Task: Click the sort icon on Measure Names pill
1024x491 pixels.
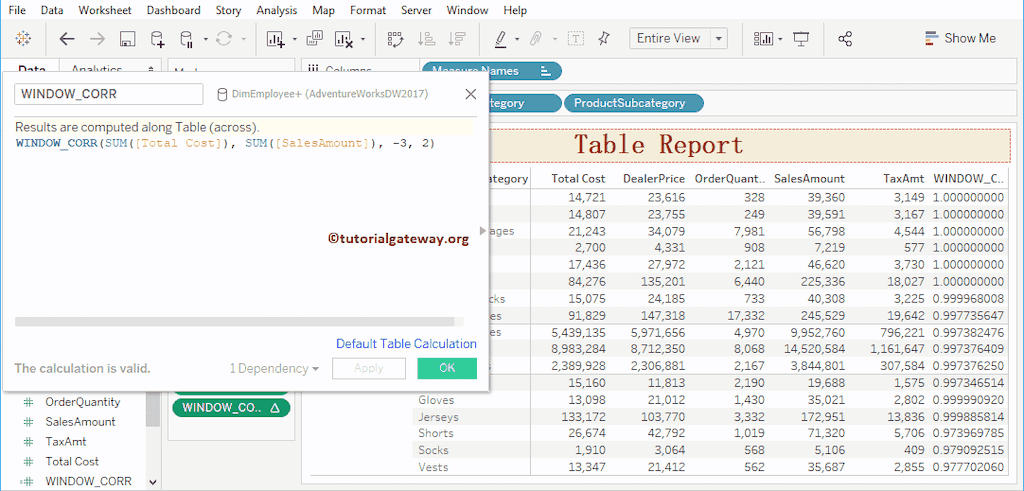Action: pos(546,71)
